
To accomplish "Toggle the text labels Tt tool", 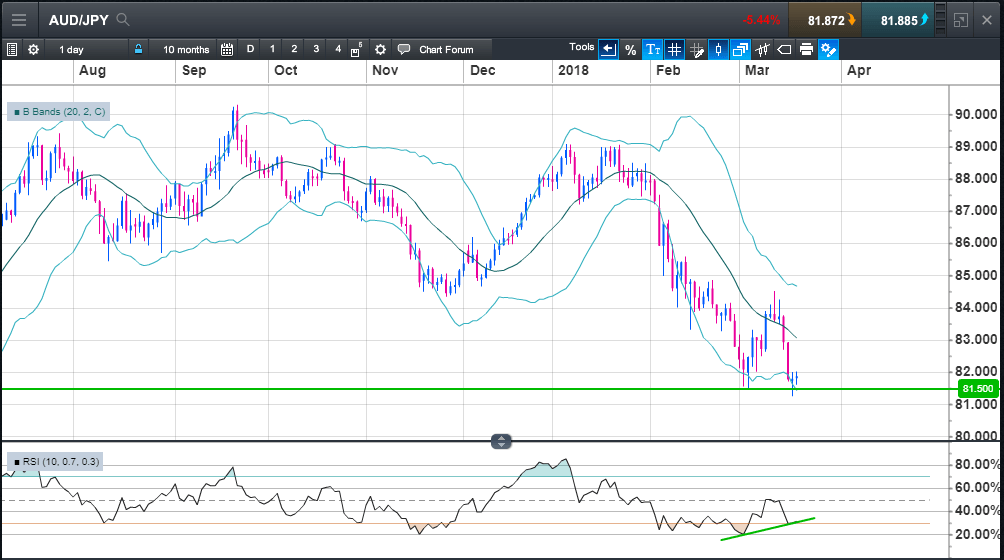I will [652, 49].
